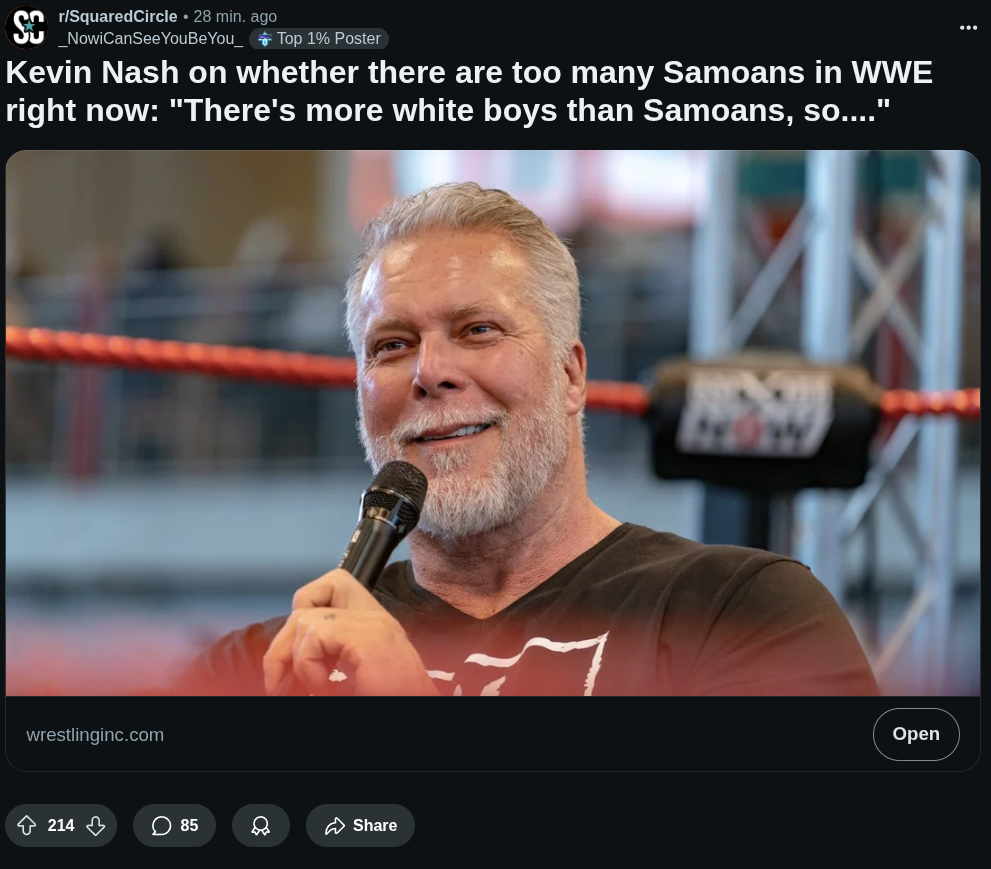Click the Share button label
The width and height of the screenshot is (991, 869).
click(x=375, y=826)
